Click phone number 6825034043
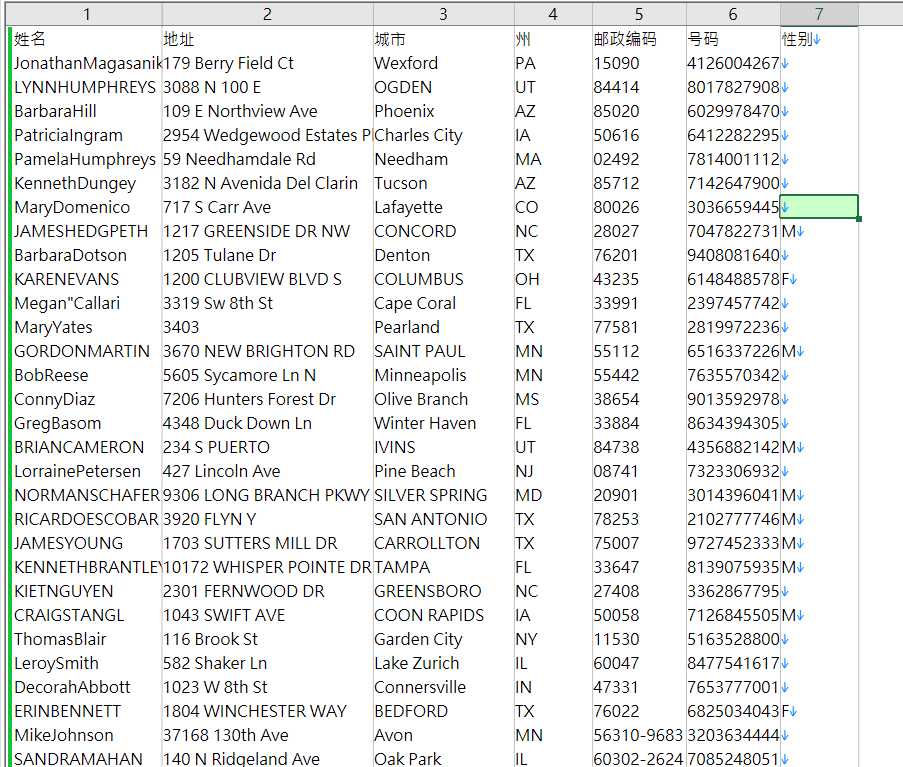Image resolution: width=903 pixels, height=767 pixels. point(733,711)
